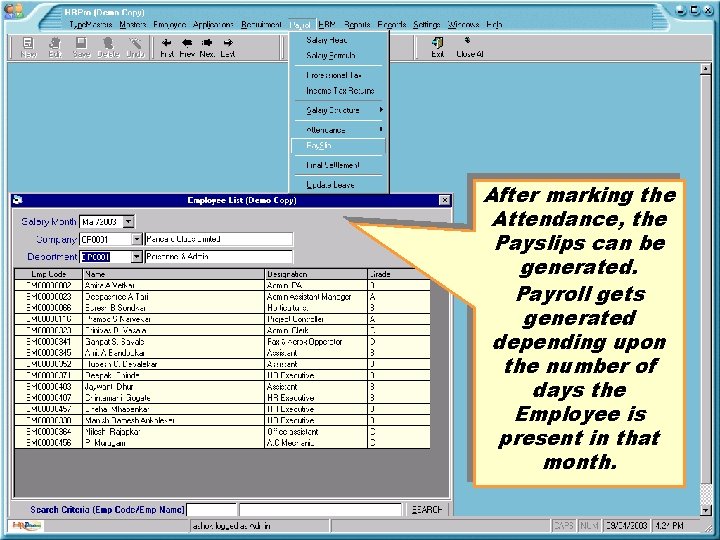Open the Reports menu
Image resolution: width=720 pixels, height=540 pixels.
tap(357, 24)
